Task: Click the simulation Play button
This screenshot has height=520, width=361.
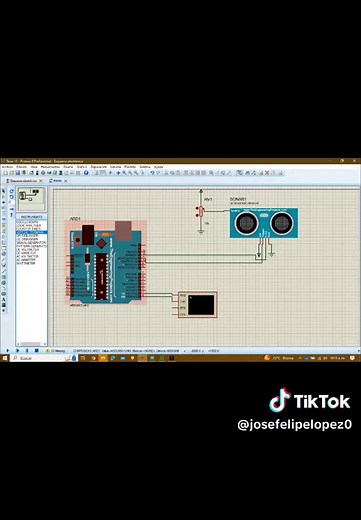Action: tap(7, 351)
